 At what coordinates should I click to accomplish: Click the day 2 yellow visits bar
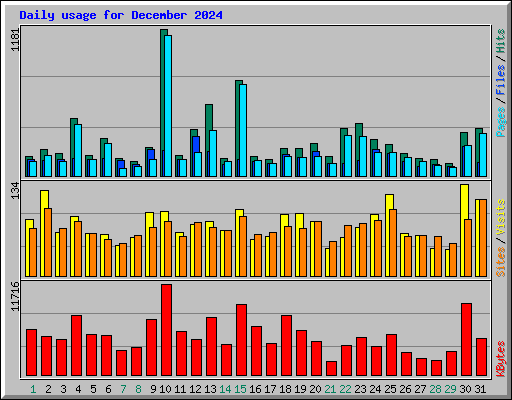[43, 233]
